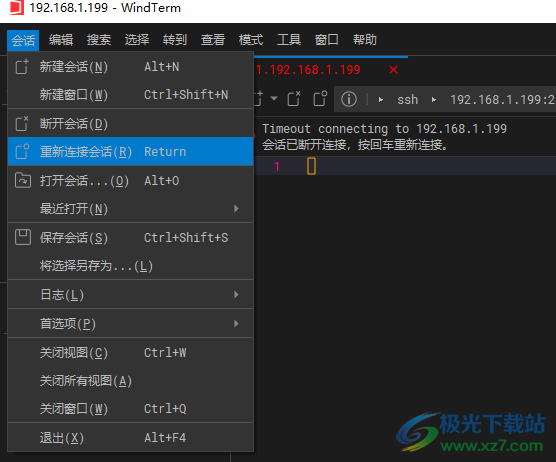Choose 打开会话...(O) menu entry

130,181
